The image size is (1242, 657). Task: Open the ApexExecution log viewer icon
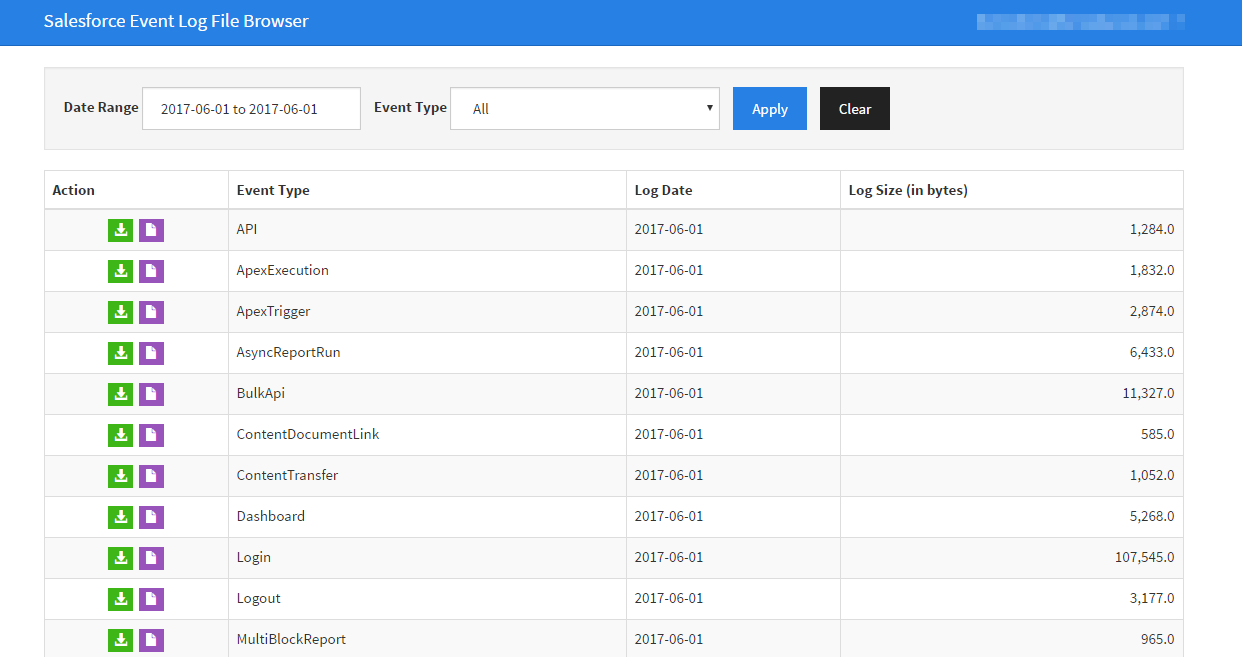click(151, 271)
